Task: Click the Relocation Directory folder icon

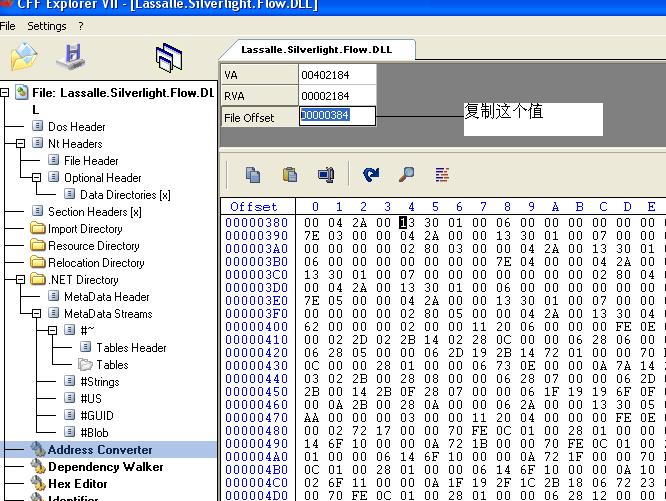Action: tap(38, 262)
